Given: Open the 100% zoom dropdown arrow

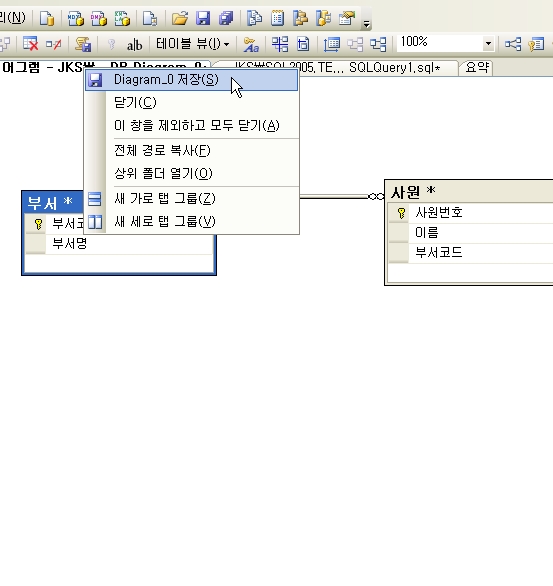Looking at the screenshot, I should coord(488,44).
